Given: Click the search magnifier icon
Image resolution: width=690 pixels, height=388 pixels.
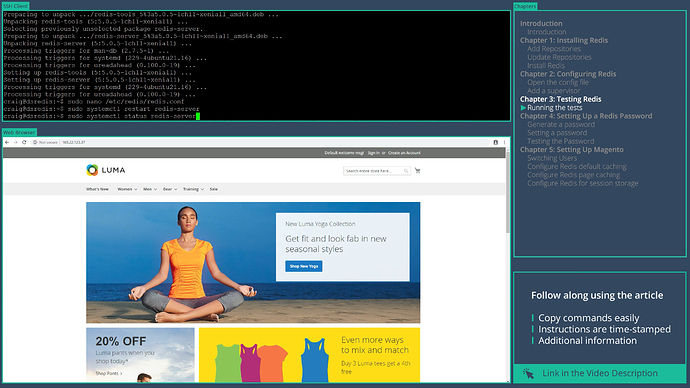Looking at the screenshot, I should coord(406,171).
